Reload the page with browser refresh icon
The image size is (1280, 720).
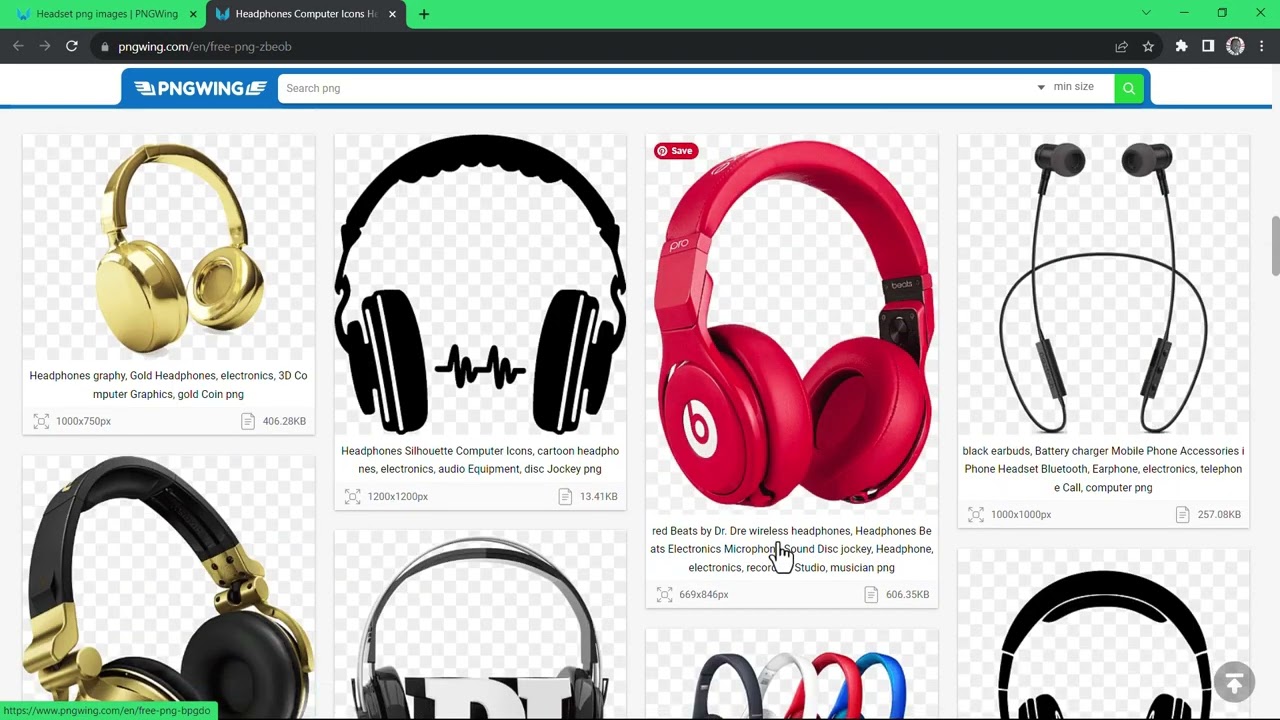click(72, 46)
